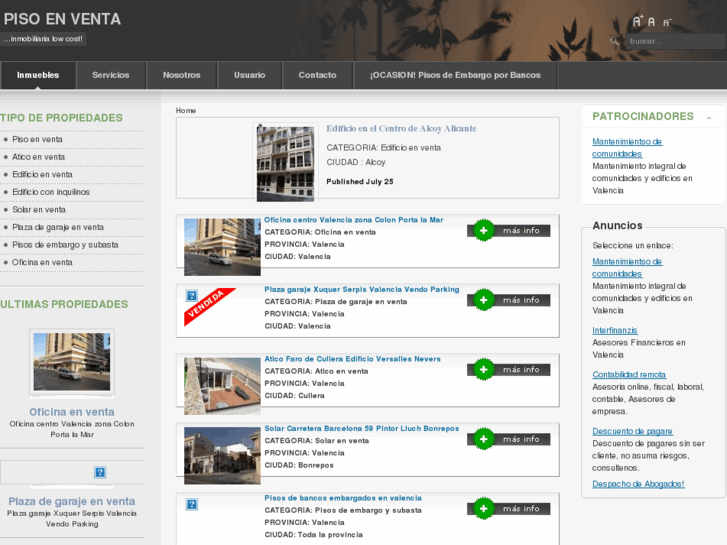Click the Alcoy building thumbnail image
Image resolution: width=727 pixels, height=545 pixels.
click(285, 162)
